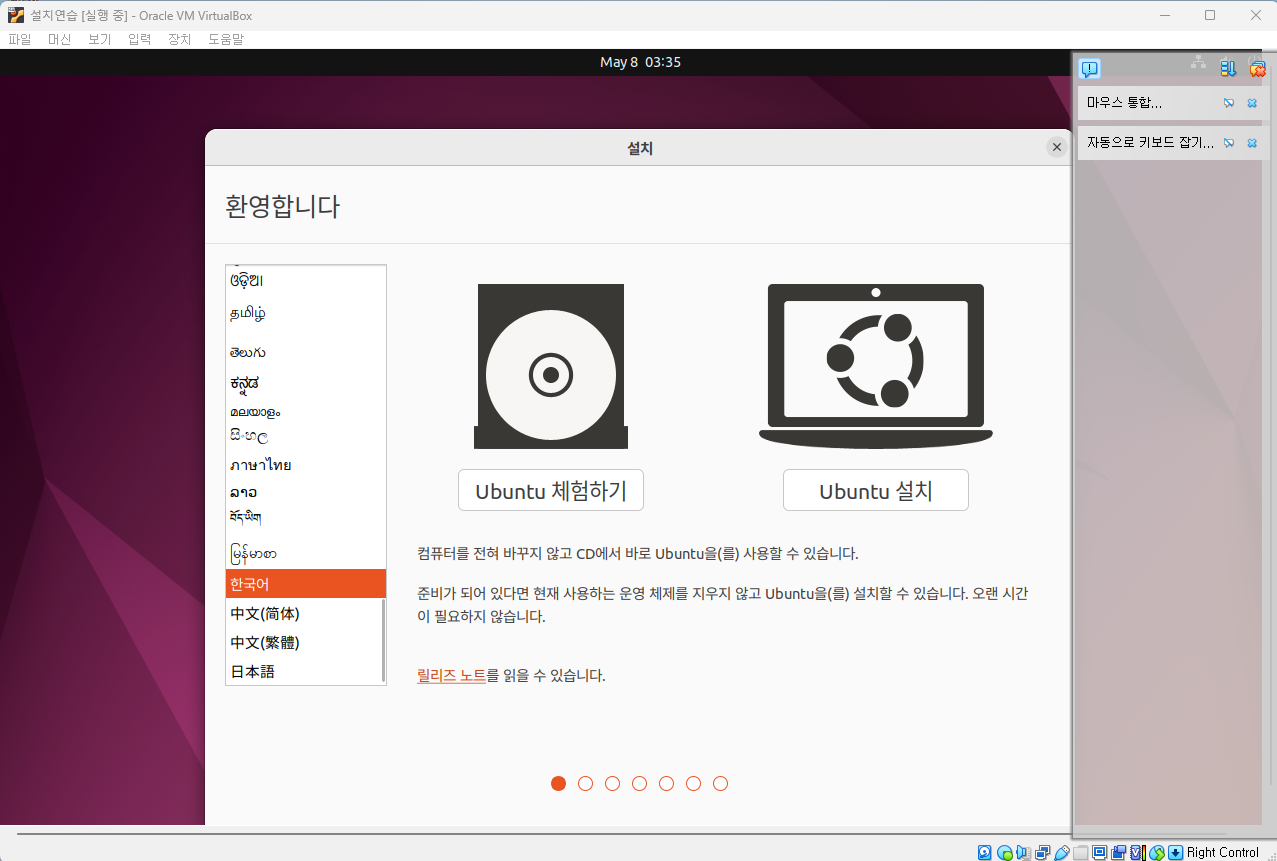This screenshot has width=1277, height=861.
Task: Select ภาษาไทย in the language list
Action: pyautogui.click(x=305, y=465)
